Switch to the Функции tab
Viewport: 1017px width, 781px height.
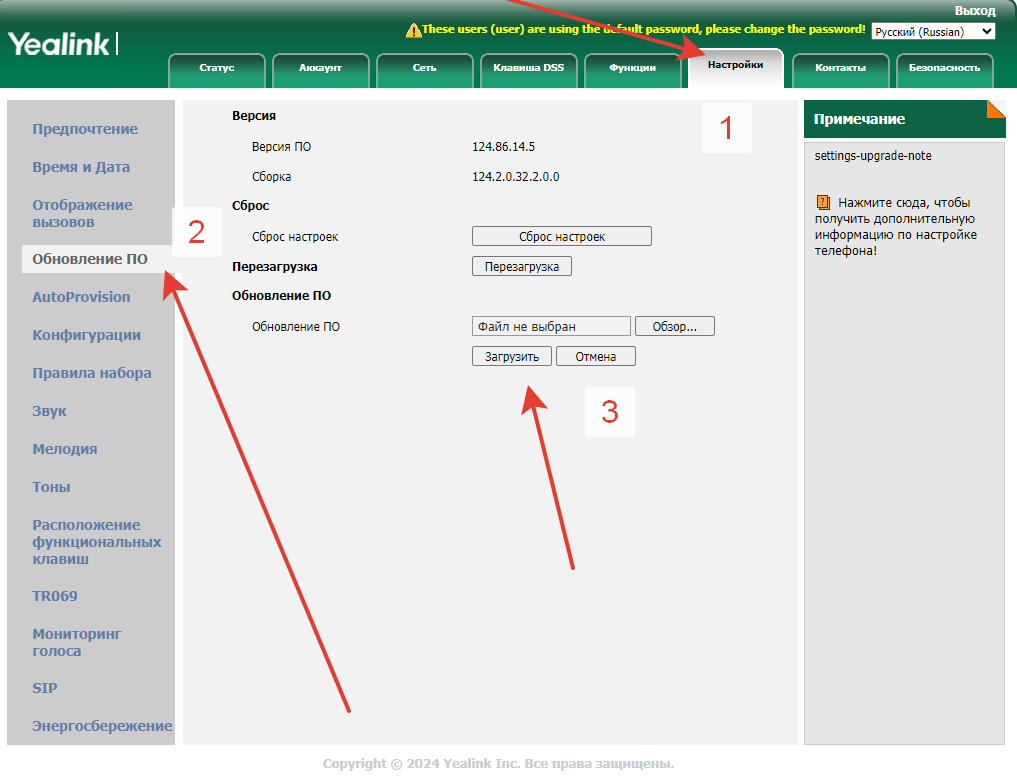click(632, 68)
